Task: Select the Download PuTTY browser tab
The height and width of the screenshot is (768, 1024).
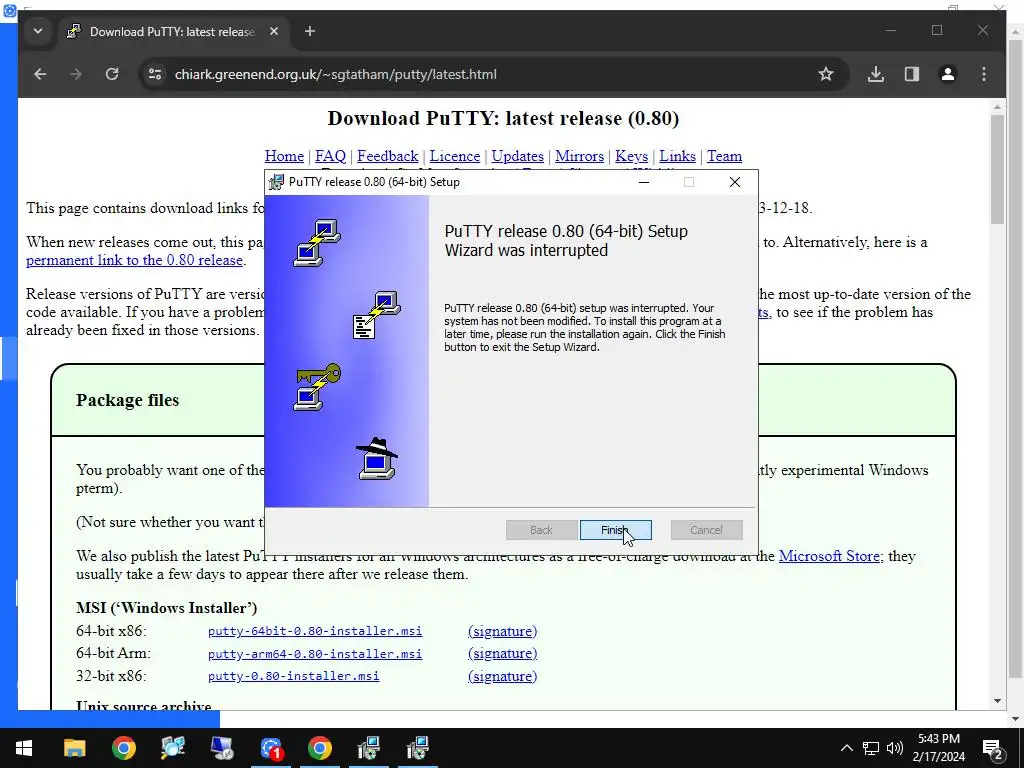Action: 174,31
